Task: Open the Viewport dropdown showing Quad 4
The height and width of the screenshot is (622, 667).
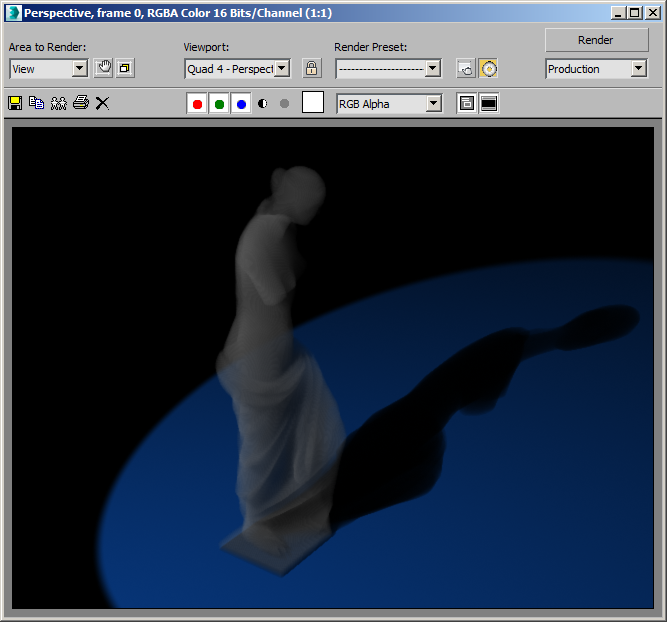Action: tap(237, 68)
